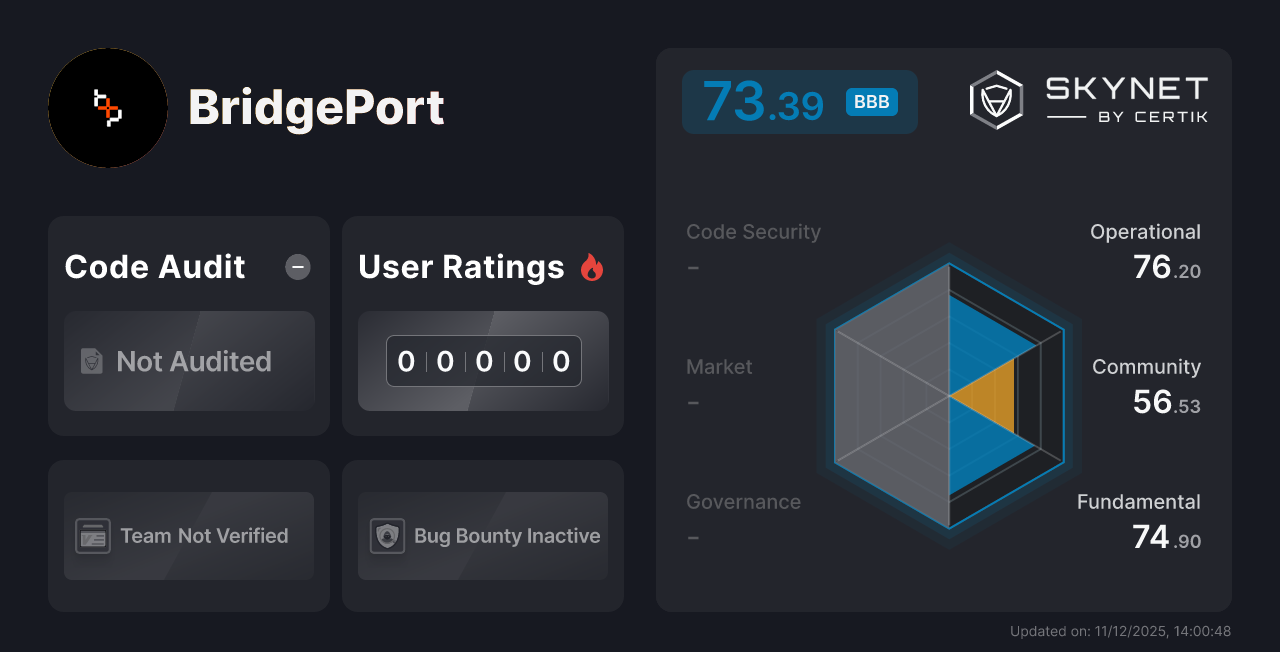Toggle the Team Not Verified status tile
The width and height of the screenshot is (1280, 652).
(x=188, y=536)
